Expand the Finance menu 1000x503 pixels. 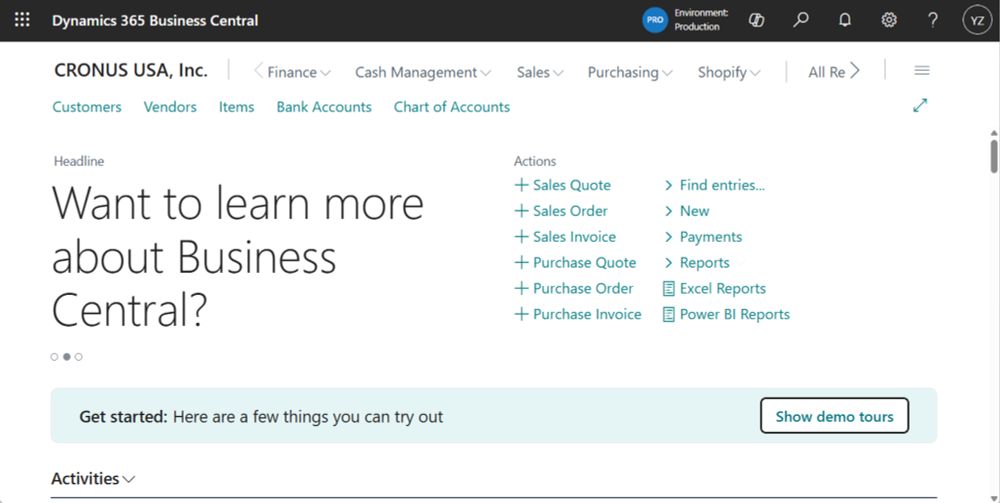coord(298,72)
